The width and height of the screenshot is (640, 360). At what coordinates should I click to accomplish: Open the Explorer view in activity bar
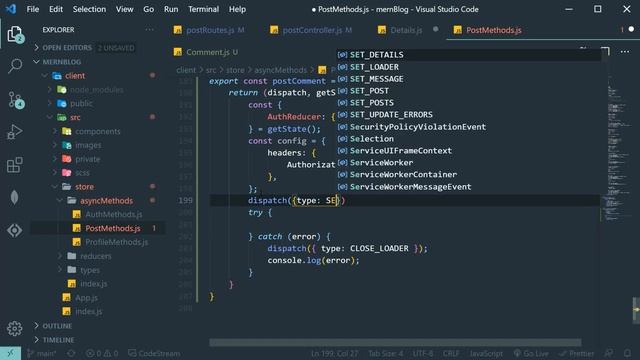15,34
